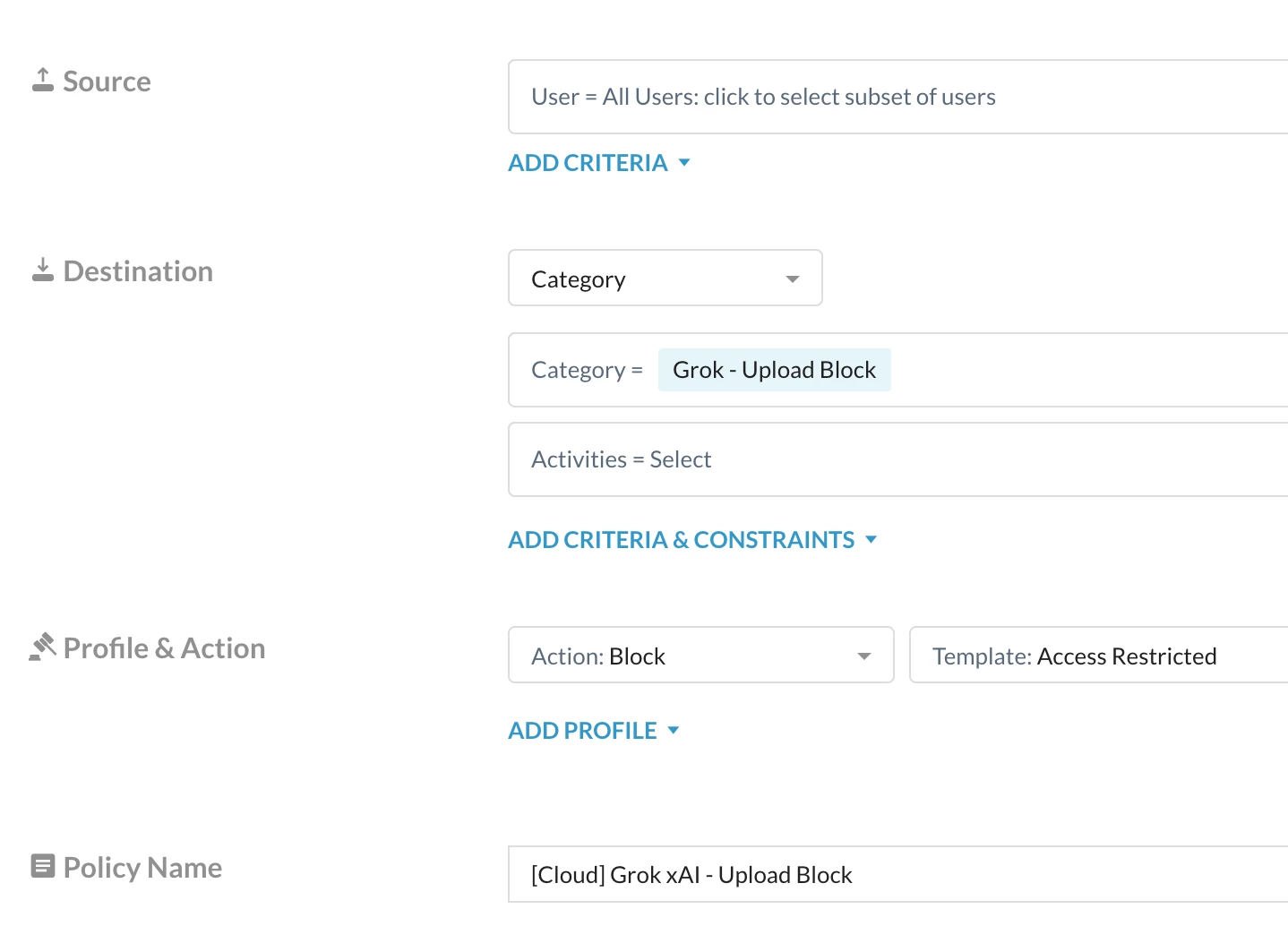Click the Policy Name text field

tap(898, 874)
